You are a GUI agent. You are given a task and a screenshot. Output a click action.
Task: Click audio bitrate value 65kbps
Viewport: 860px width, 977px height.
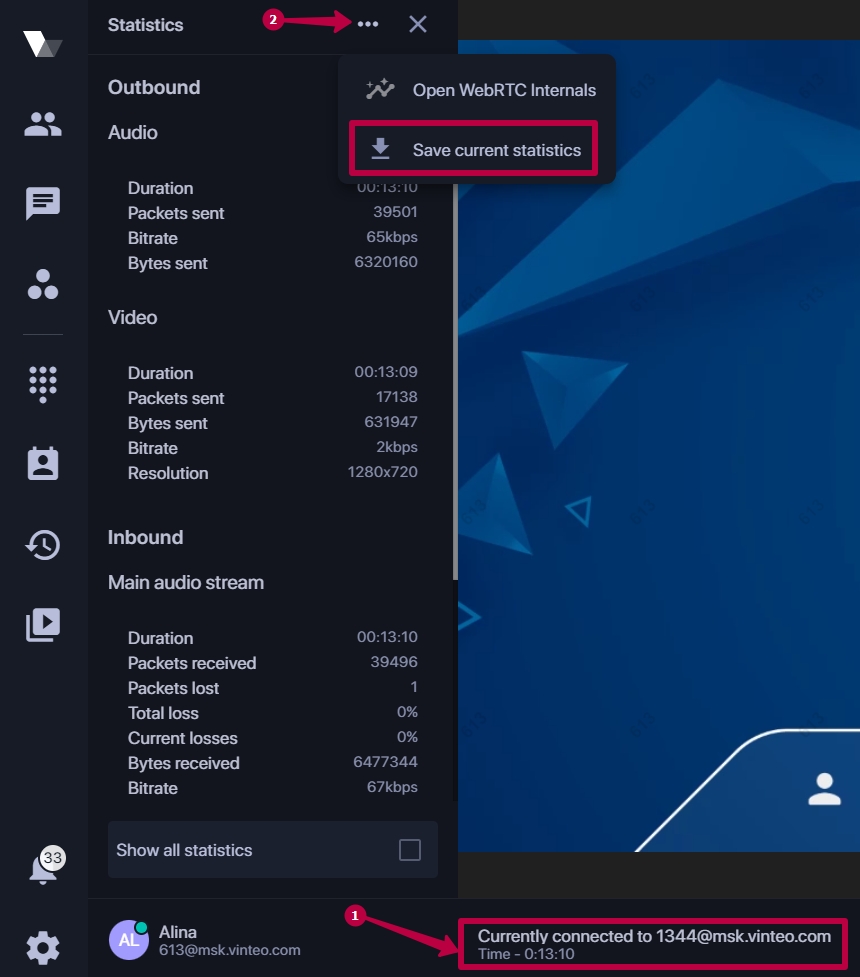[x=392, y=237]
